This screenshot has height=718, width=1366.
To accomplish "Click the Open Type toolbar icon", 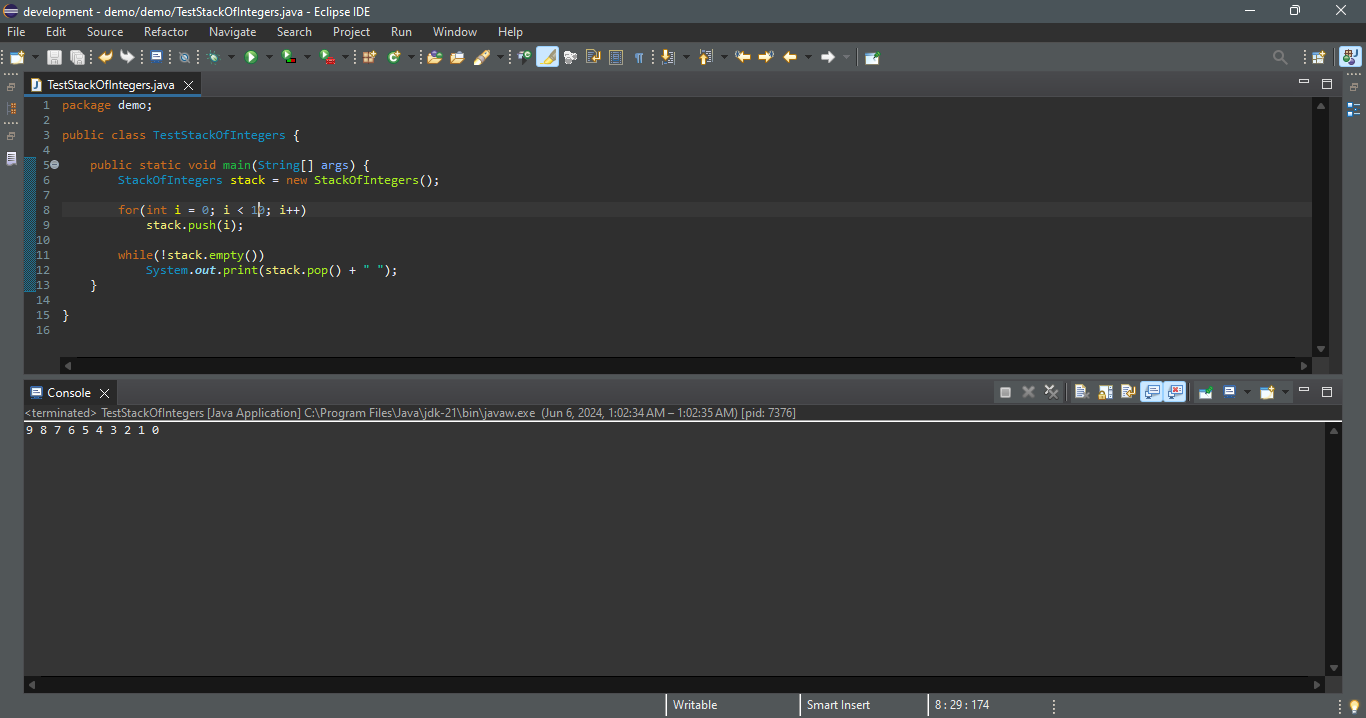I will [434, 57].
